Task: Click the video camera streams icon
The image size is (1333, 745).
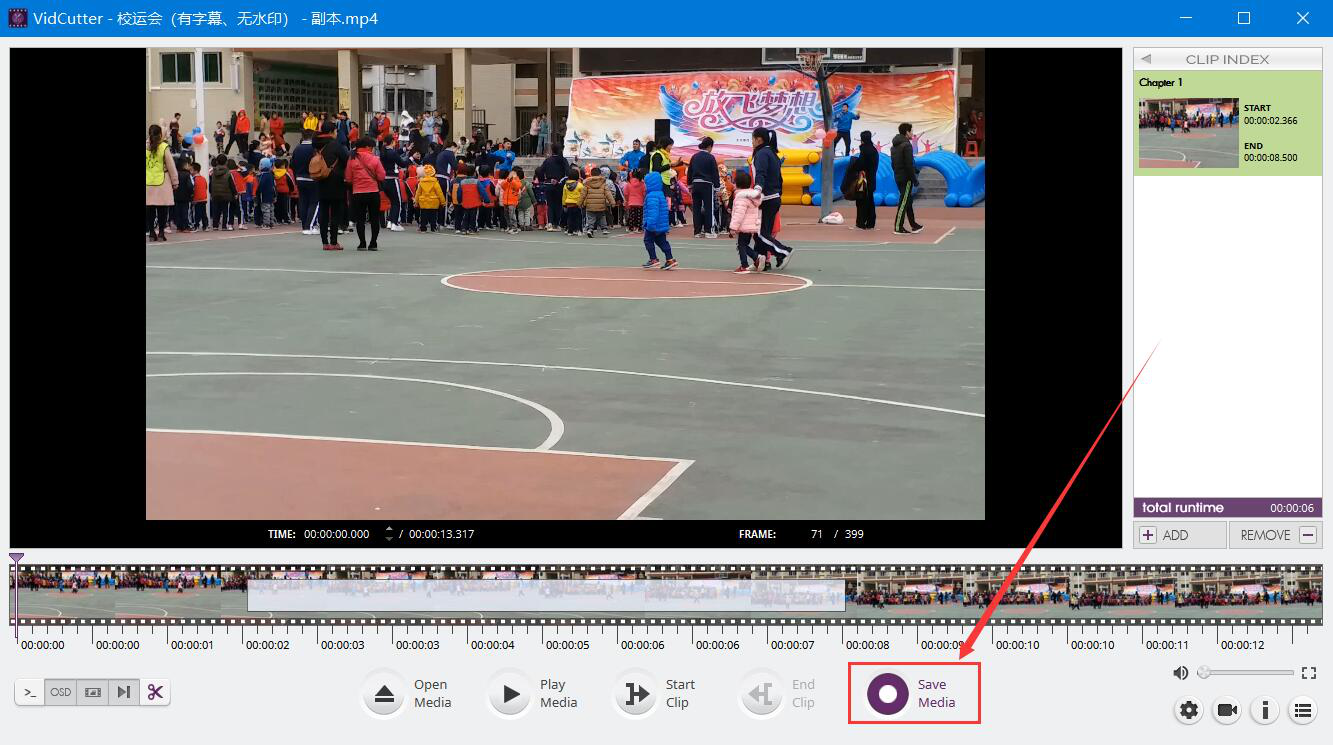Action: point(1227,710)
